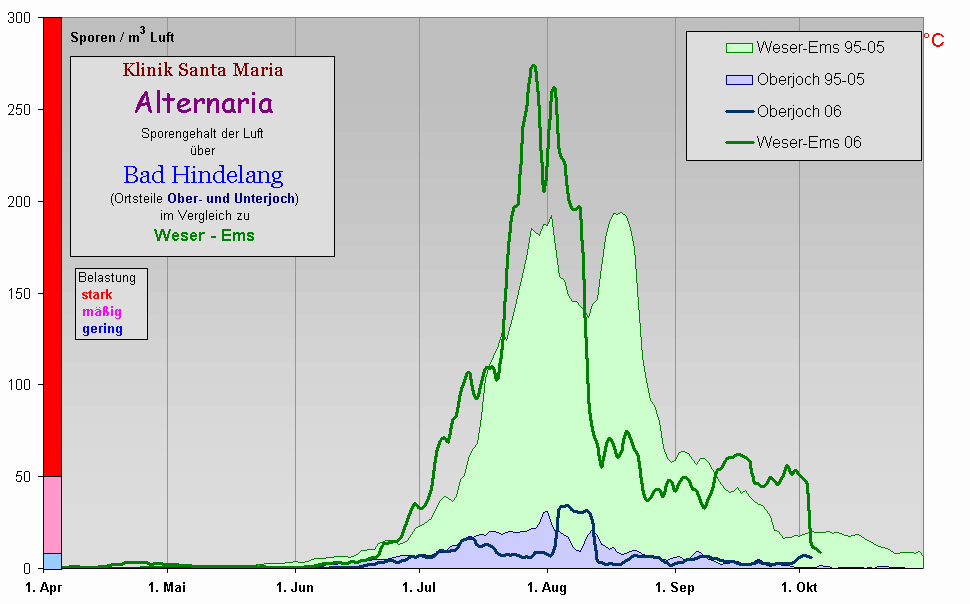Select the "150" y-axis label
This screenshot has width=970, height=604.
[19, 293]
